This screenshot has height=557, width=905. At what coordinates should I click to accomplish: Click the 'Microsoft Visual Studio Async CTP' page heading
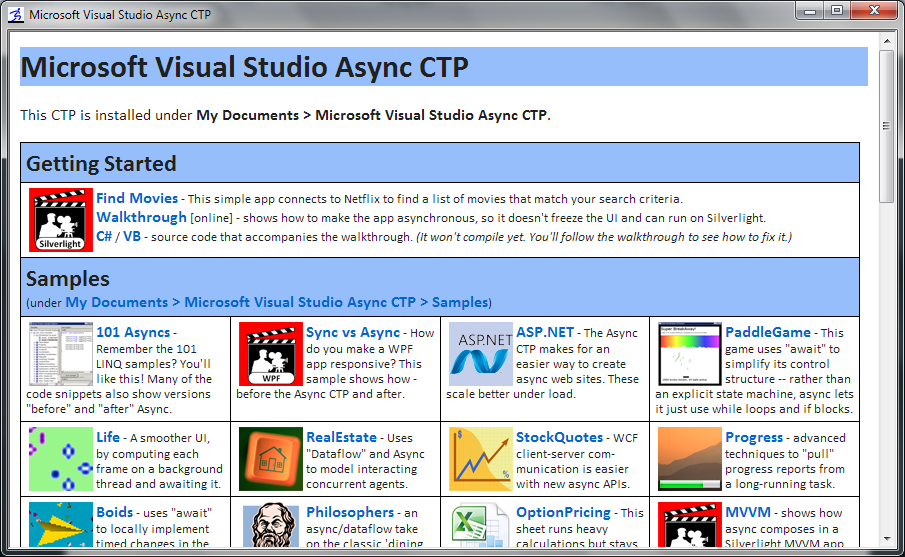(x=244, y=68)
